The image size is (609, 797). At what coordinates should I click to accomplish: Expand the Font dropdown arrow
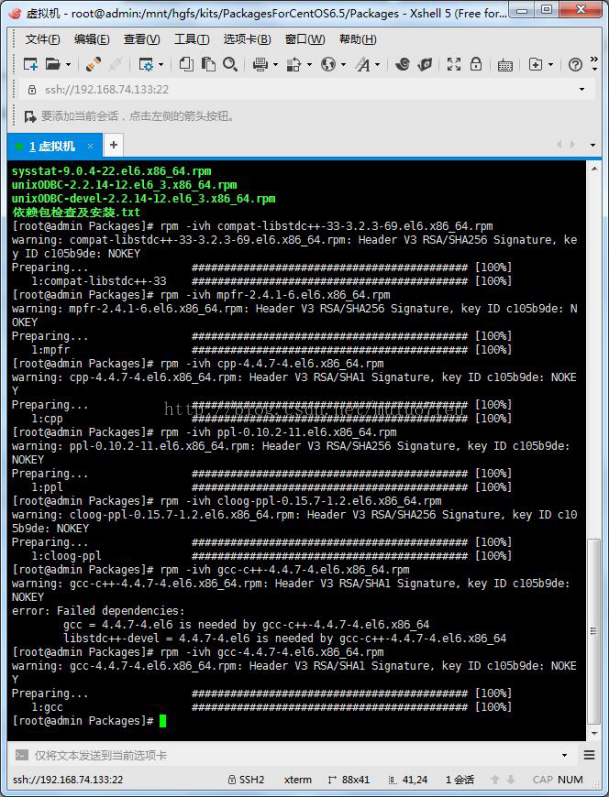(x=377, y=65)
